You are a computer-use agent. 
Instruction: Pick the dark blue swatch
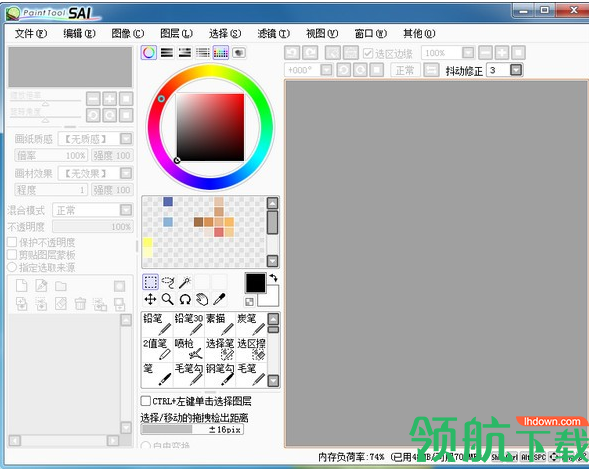(x=168, y=202)
